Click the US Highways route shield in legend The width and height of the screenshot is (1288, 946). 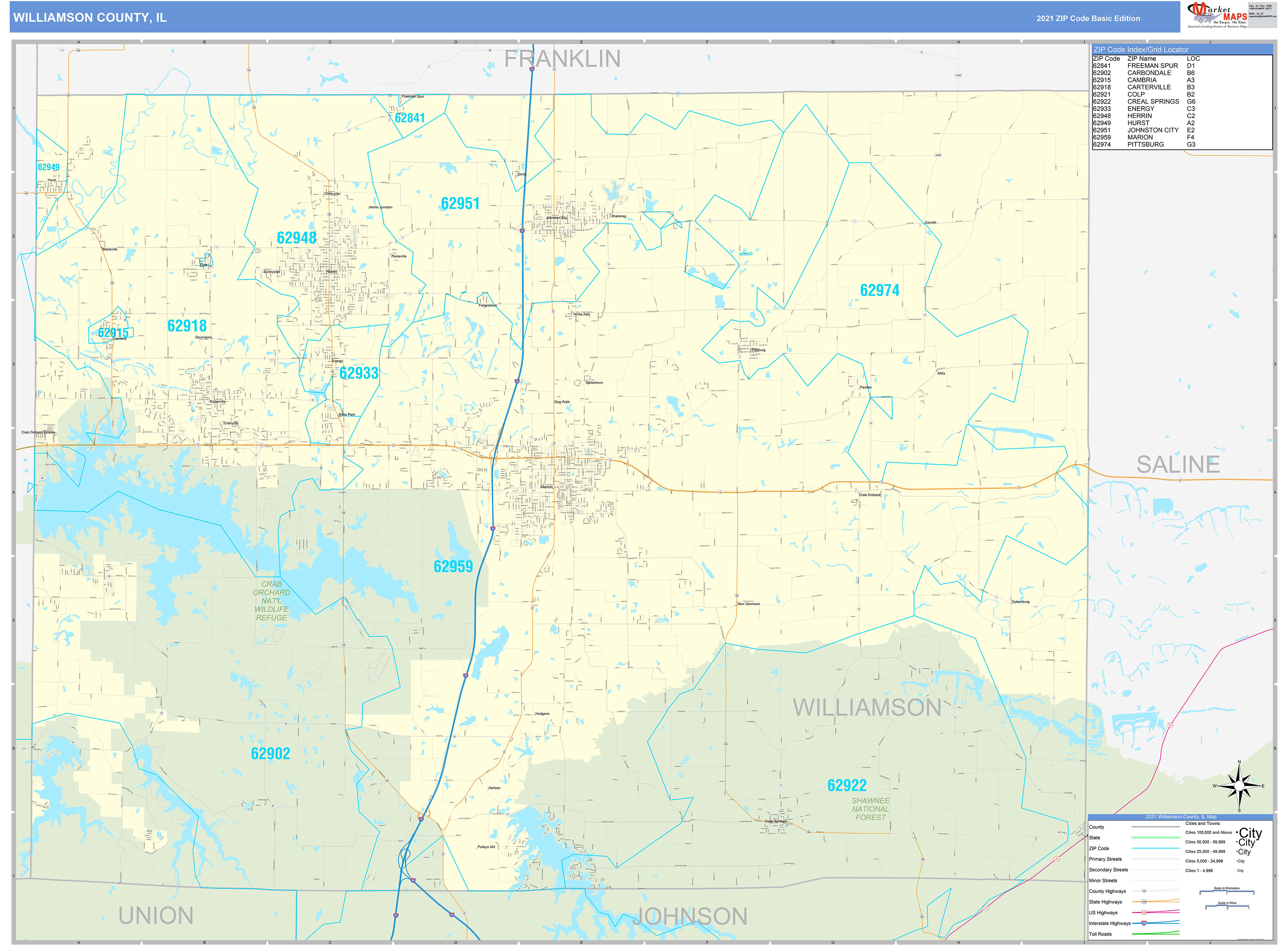pos(1144,912)
